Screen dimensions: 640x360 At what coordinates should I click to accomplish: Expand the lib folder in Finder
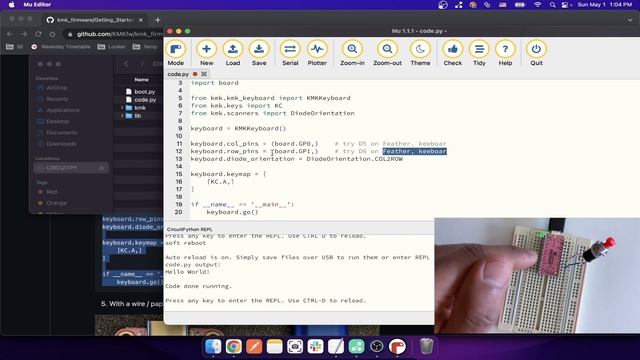(122, 116)
